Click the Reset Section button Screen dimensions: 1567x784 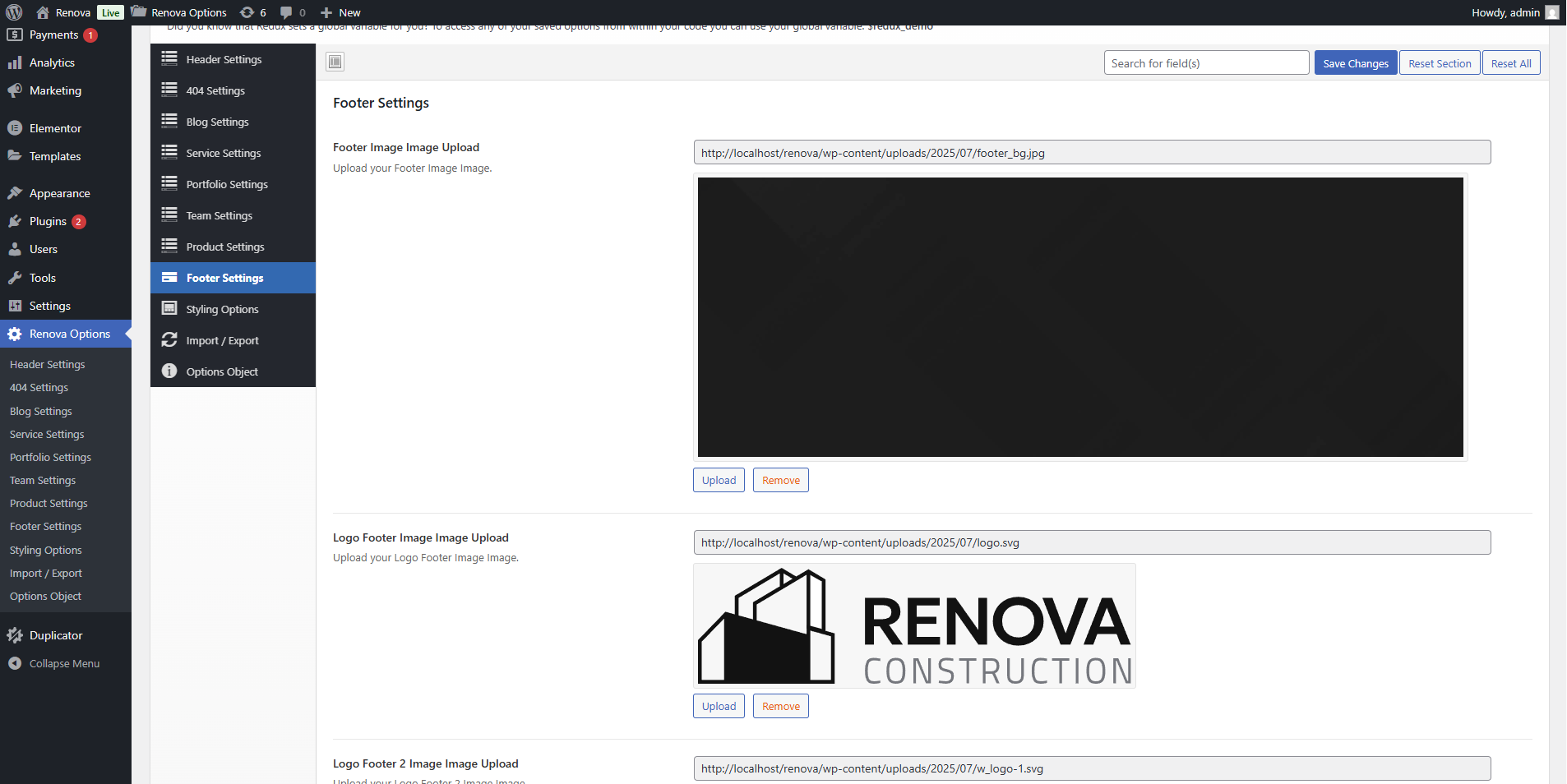(1439, 63)
